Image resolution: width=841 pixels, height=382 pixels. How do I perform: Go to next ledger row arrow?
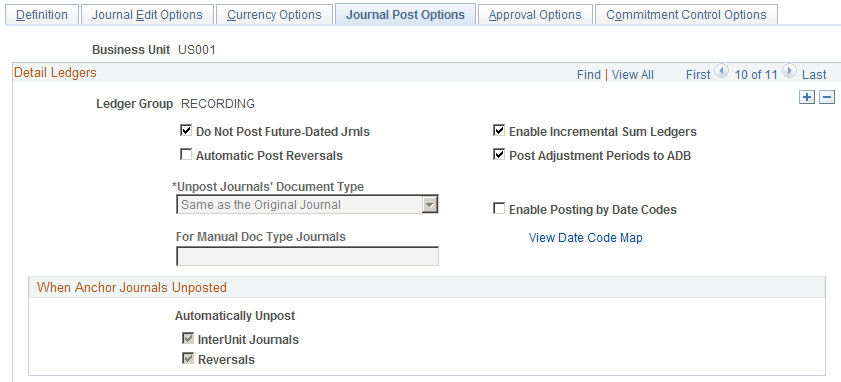point(788,71)
